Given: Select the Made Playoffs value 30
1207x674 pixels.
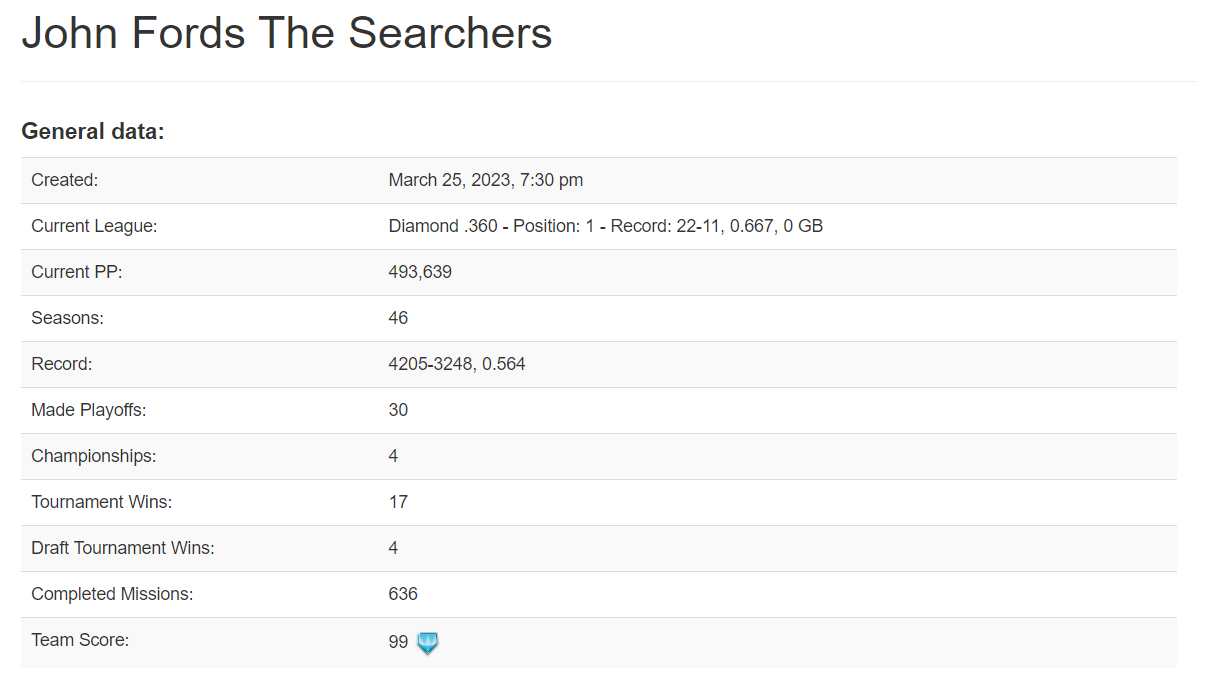Looking at the screenshot, I should click(398, 410).
